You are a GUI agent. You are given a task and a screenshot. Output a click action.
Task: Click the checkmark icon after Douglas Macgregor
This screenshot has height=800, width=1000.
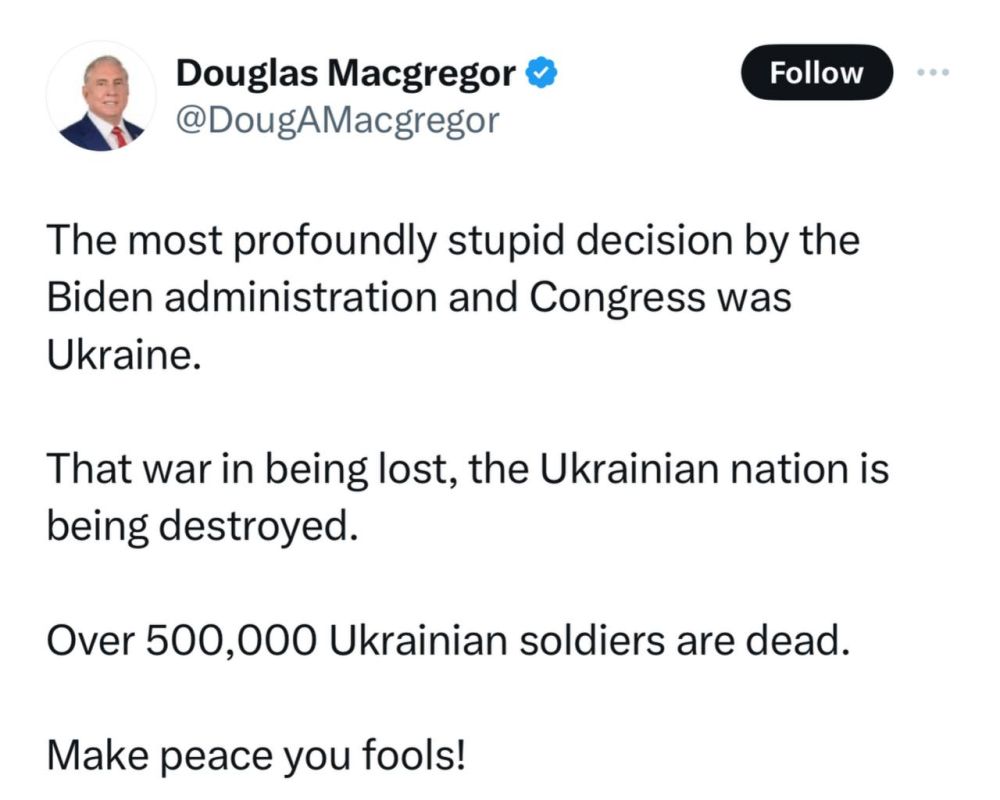tap(540, 71)
